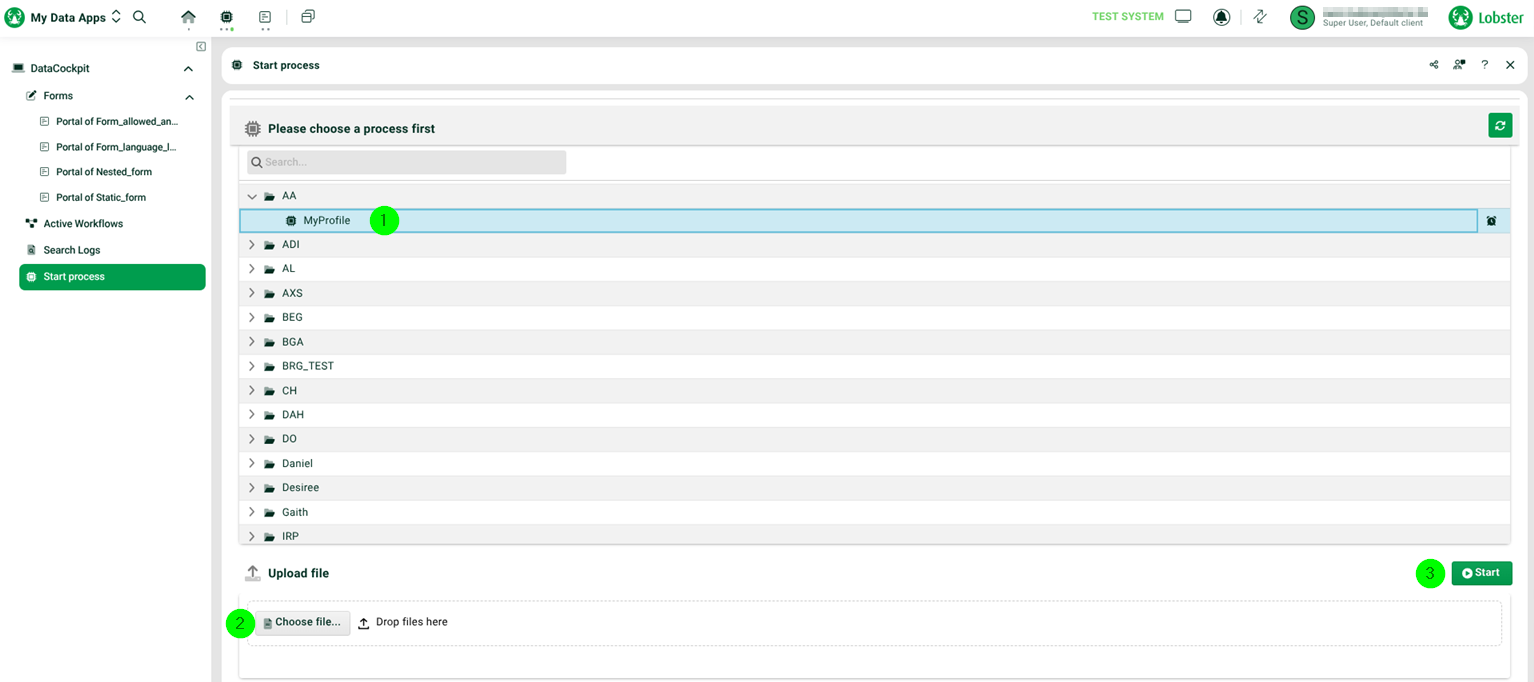This screenshot has height=682, width=1534.
Task: Open help via question mark icon
Action: click(x=1485, y=65)
